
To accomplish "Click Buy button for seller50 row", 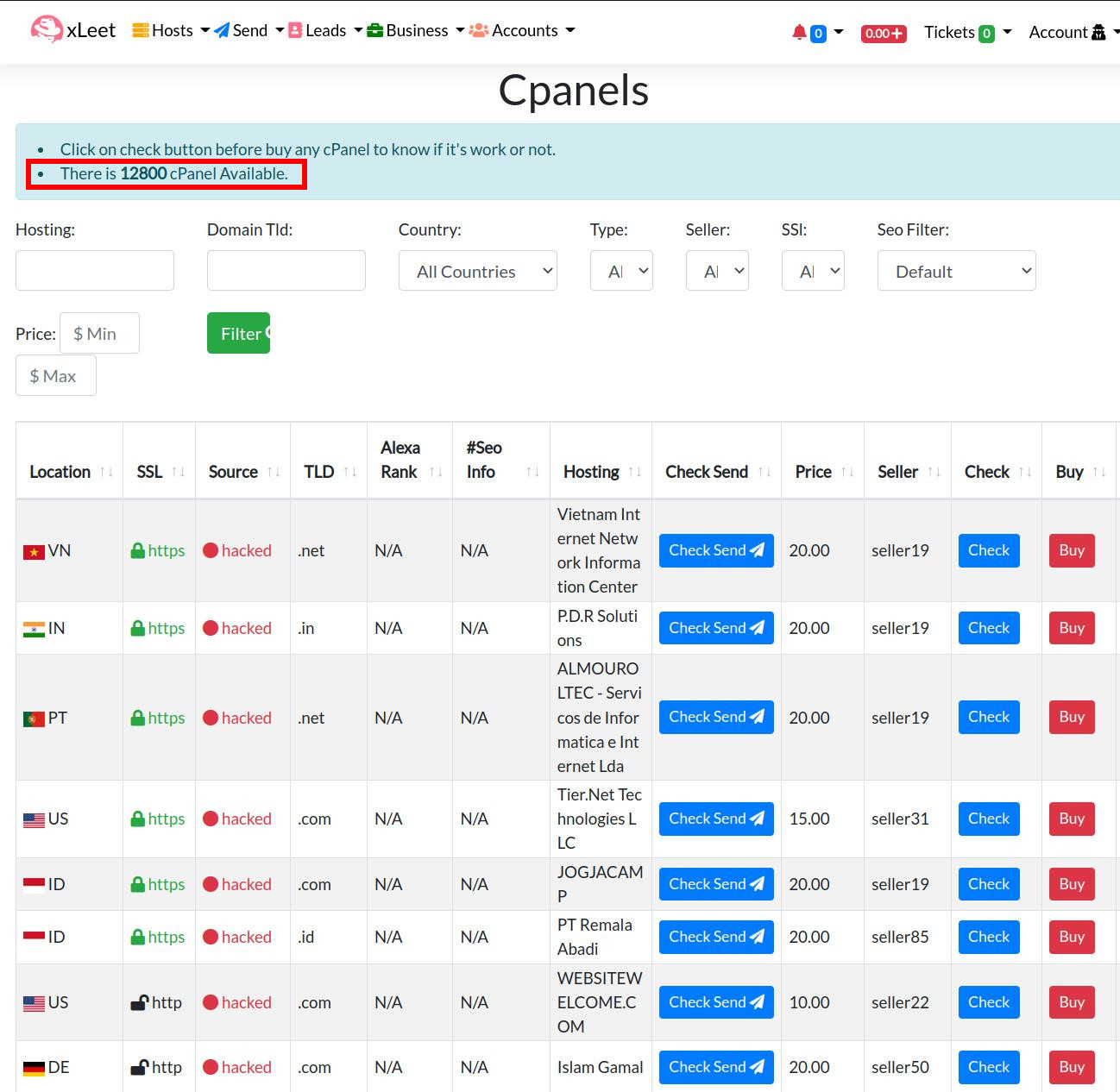I will 1072,1067.
